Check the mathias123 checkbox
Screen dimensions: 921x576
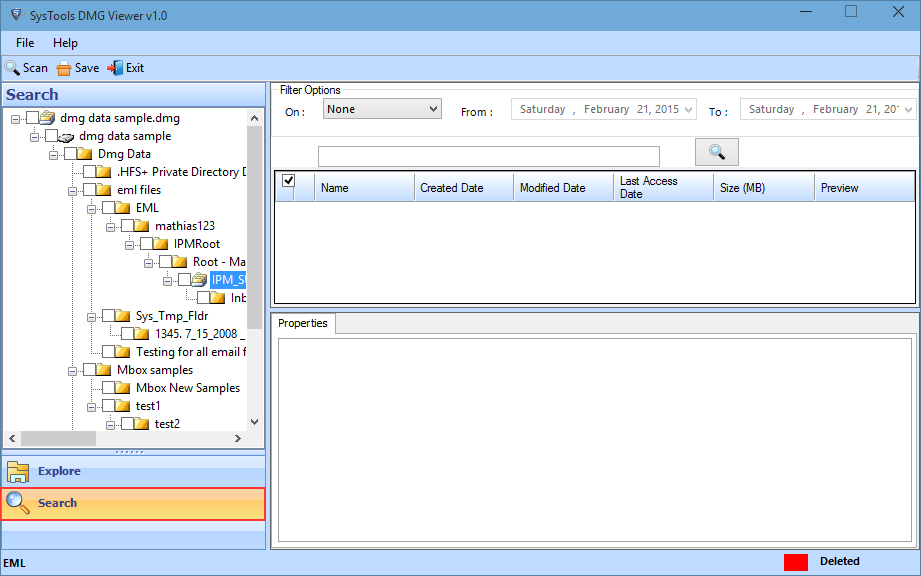pos(127,226)
